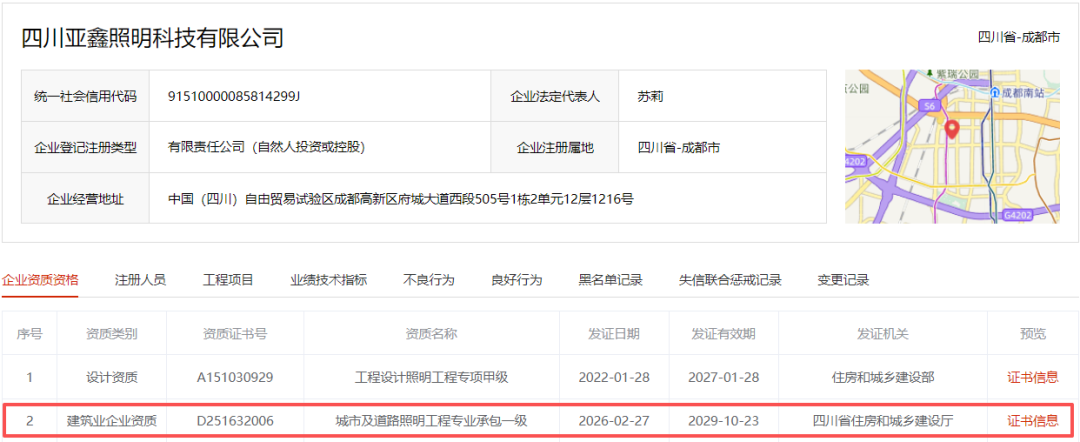Open the map thumbnail of Chengdu
This screenshot has width=1080, height=442.
952,146
